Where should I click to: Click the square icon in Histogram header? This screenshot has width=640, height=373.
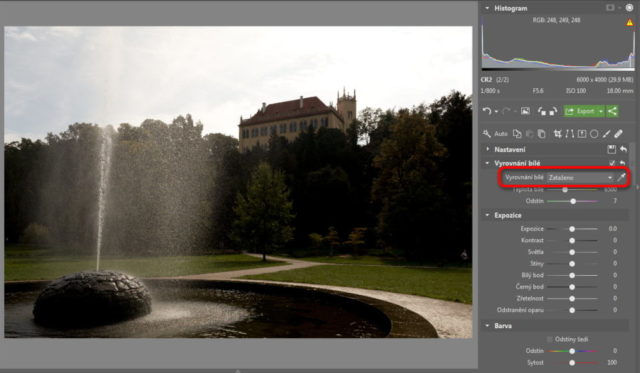point(610,8)
